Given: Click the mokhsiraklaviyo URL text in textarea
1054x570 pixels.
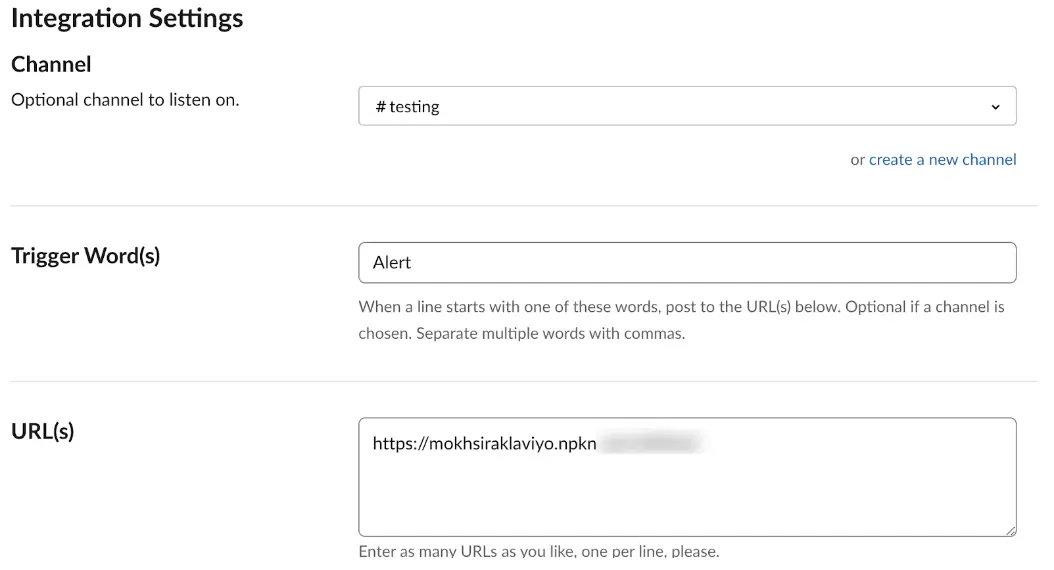Looking at the screenshot, I should click(x=484, y=443).
